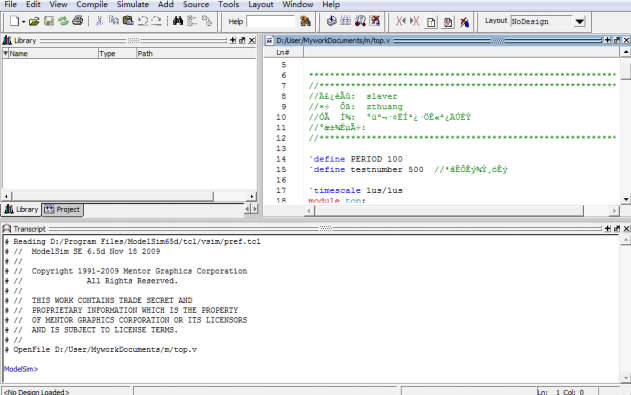This screenshot has width=631, height=395.
Task: Click the Redo icon
Action: [x=157, y=21]
